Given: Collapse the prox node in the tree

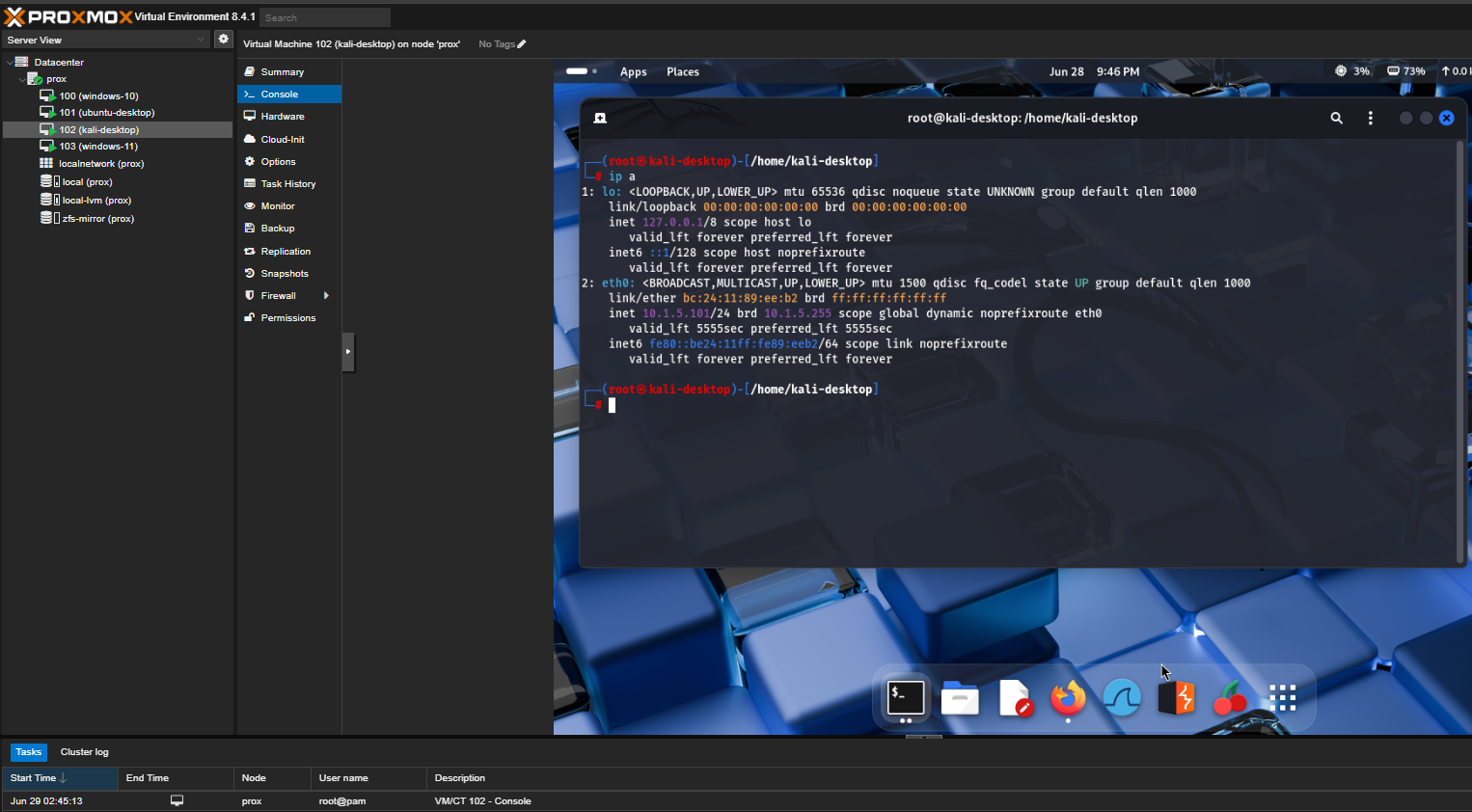Looking at the screenshot, I should 21,78.
